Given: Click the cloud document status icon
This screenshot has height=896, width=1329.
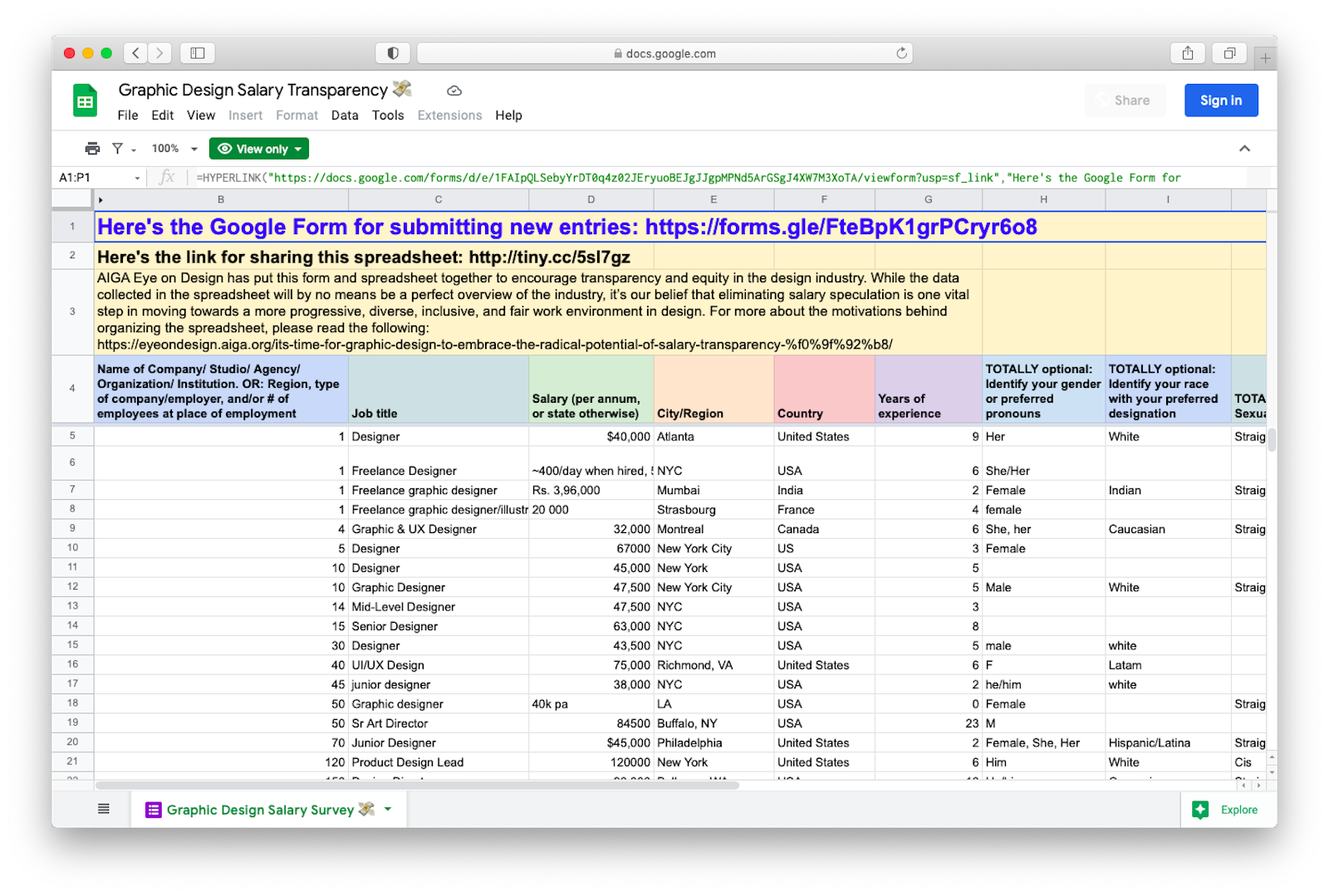Looking at the screenshot, I should point(454,91).
